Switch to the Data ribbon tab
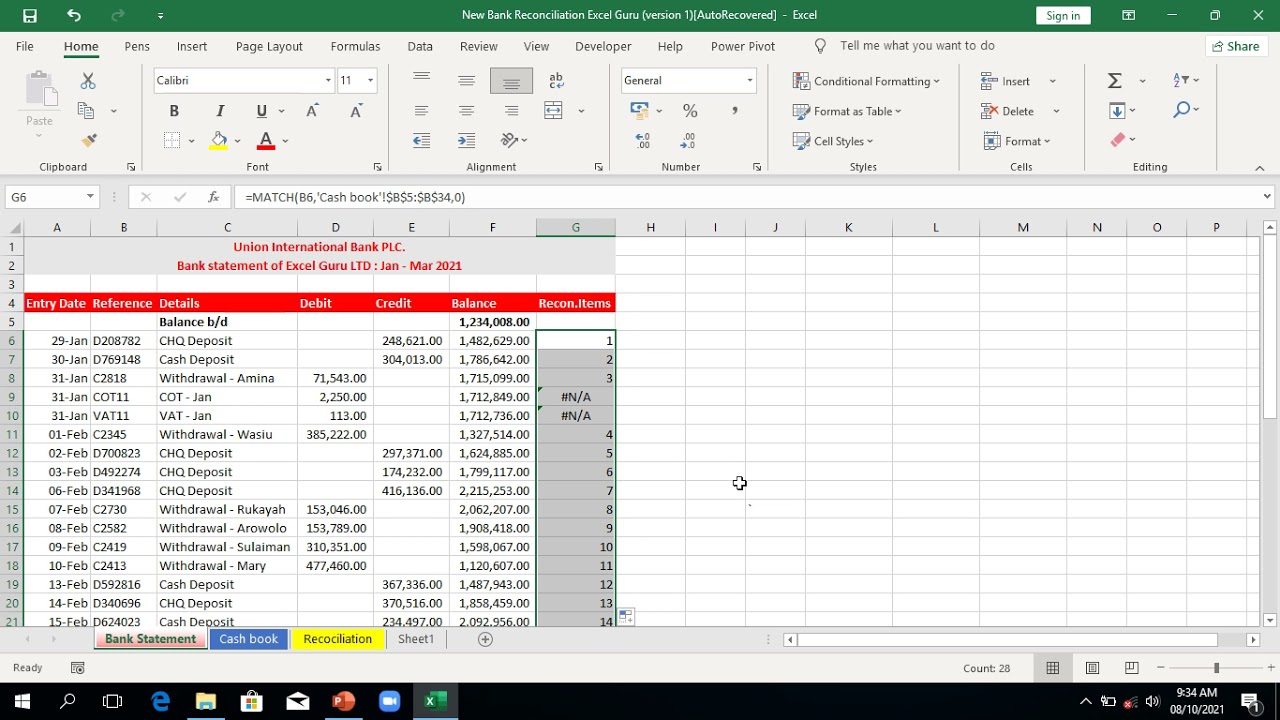The width and height of the screenshot is (1280, 720). pyautogui.click(x=420, y=46)
